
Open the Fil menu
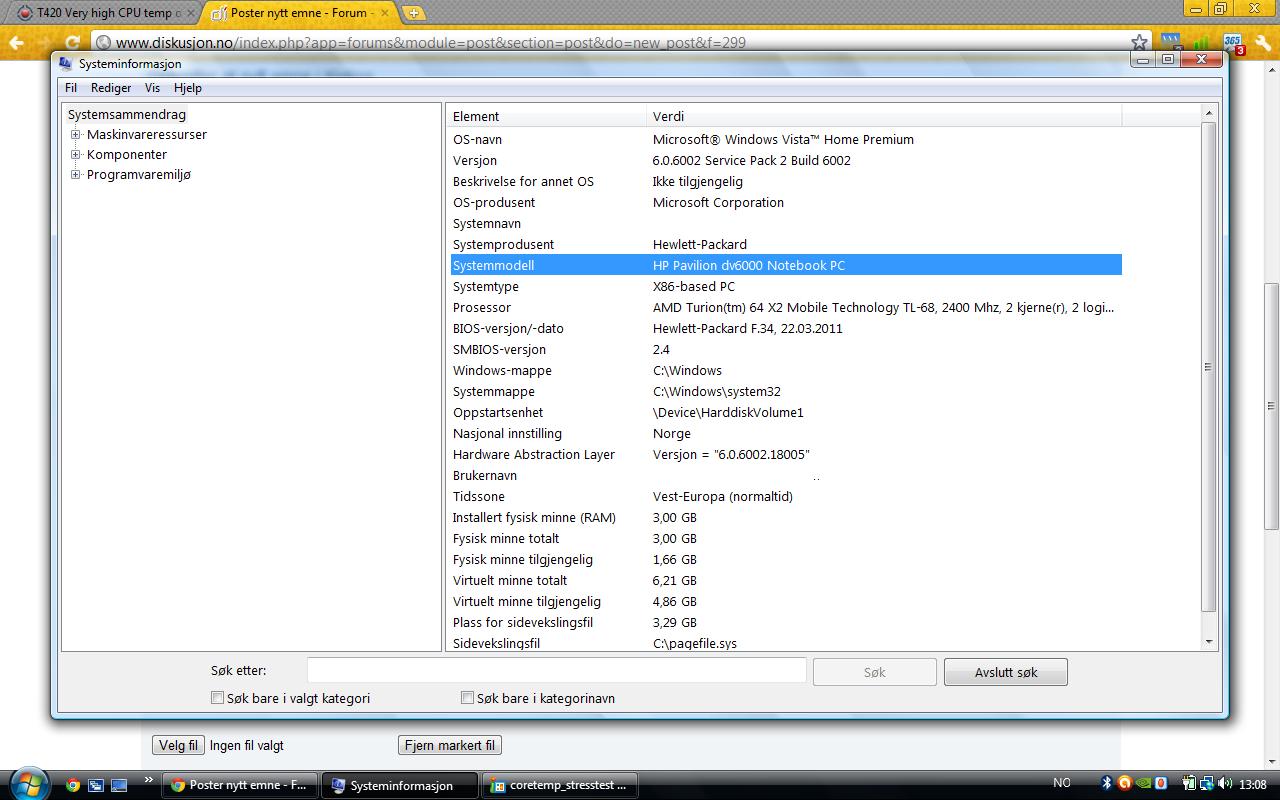coord(71,88)
